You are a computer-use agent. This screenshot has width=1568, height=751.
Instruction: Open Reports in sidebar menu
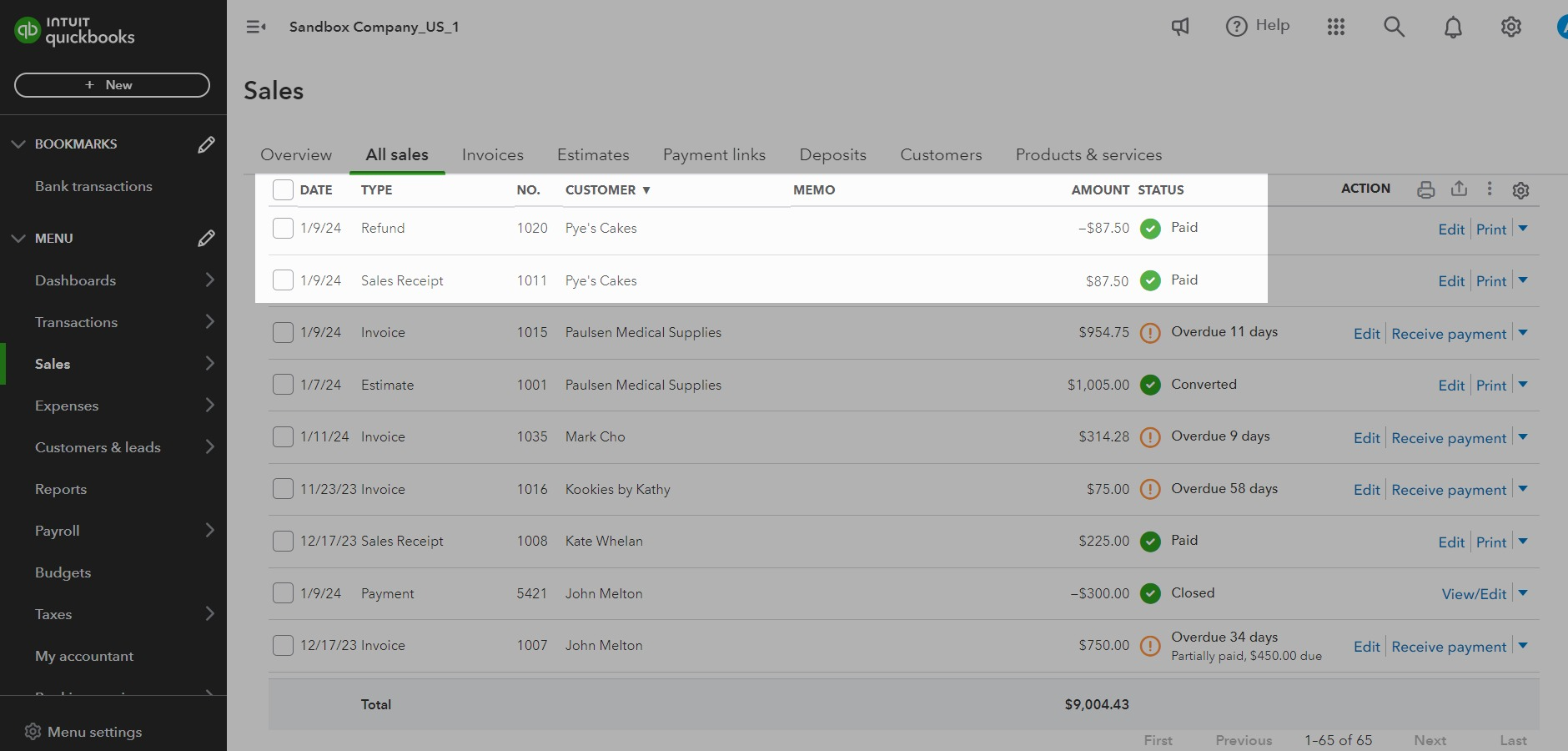point(61,490)
